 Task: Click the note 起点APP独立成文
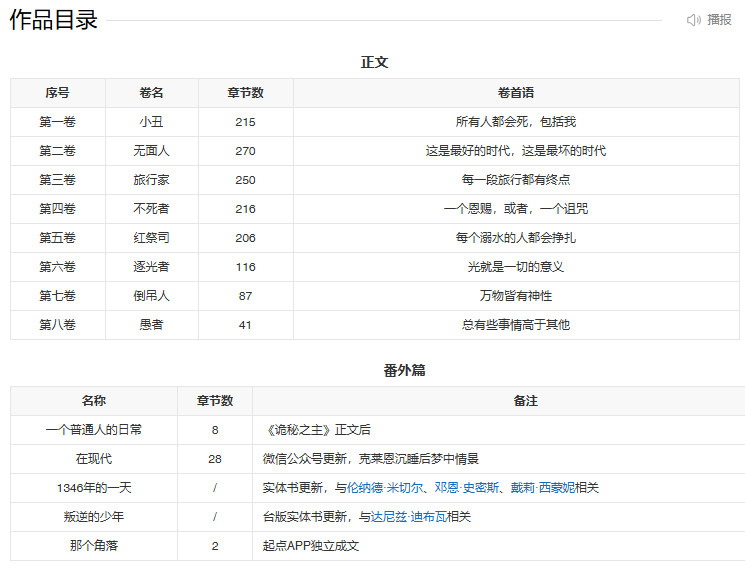click(x=311, y=546)
